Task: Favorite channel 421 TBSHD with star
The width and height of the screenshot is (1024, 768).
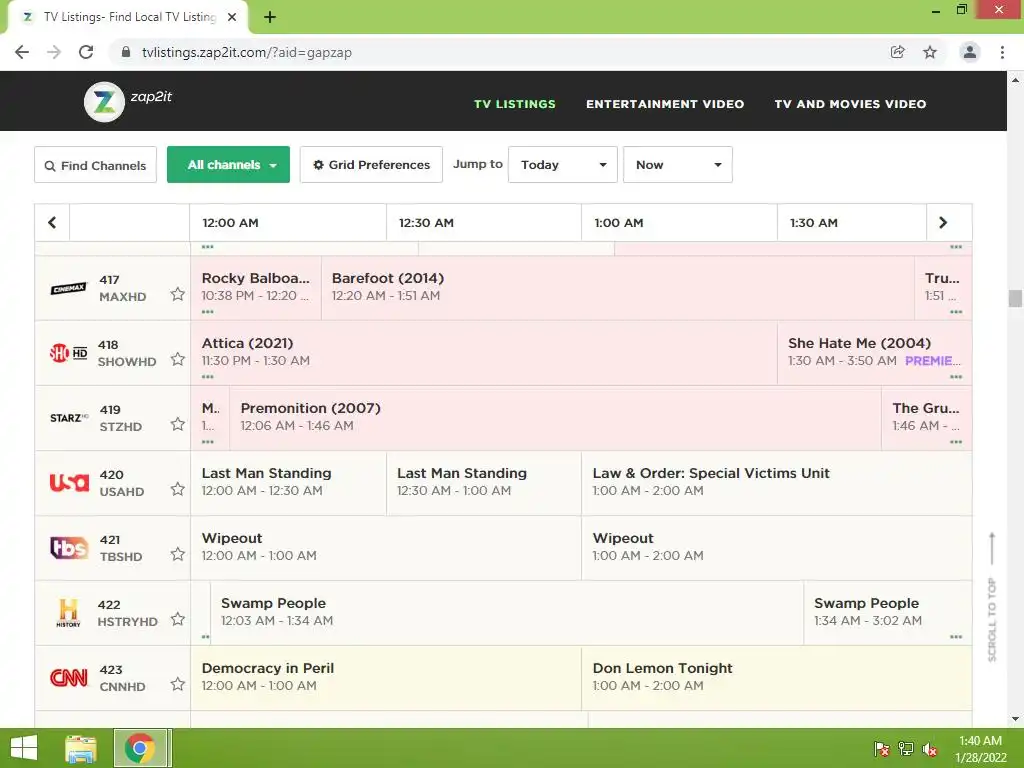Action: (x=178, y=554)
